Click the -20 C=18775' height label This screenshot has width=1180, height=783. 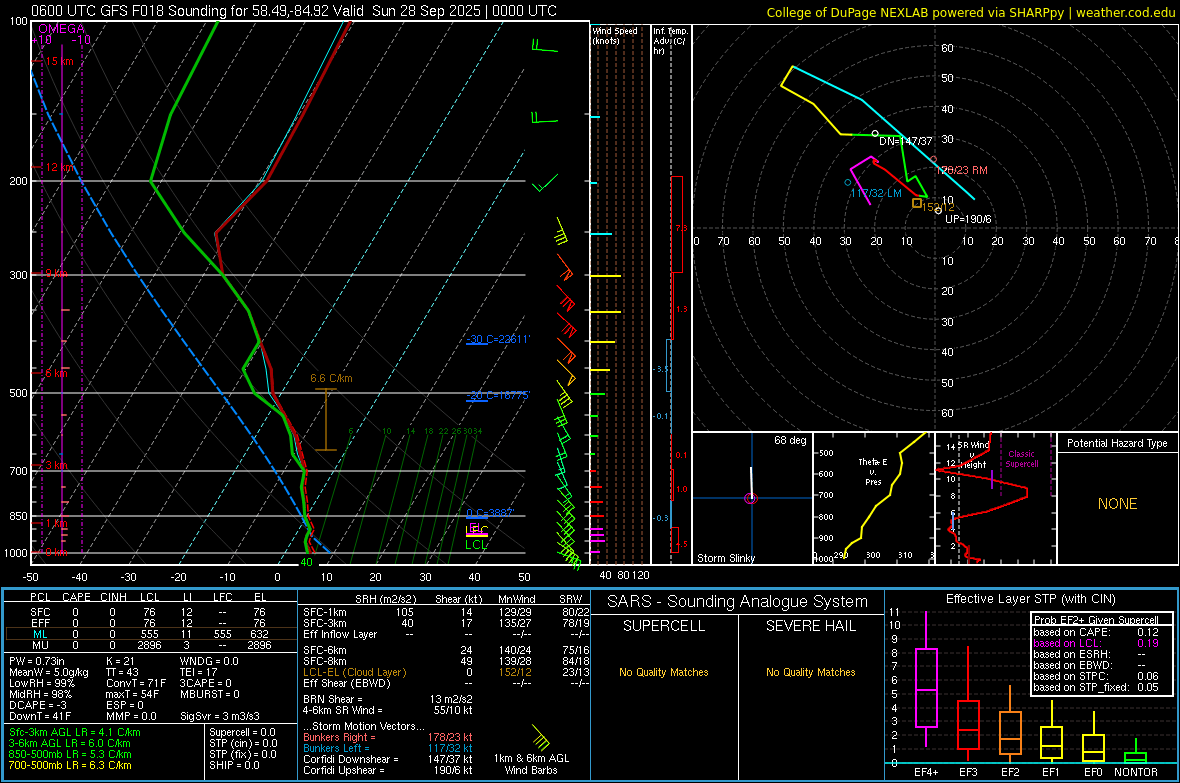[x=498, y=395]
